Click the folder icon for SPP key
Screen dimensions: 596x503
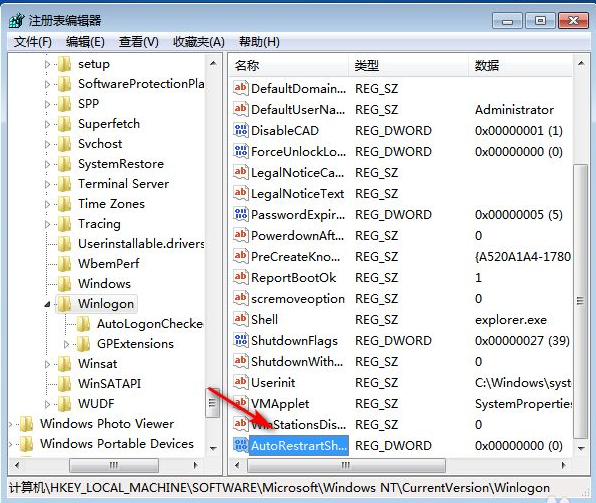(x=65, y=104)
